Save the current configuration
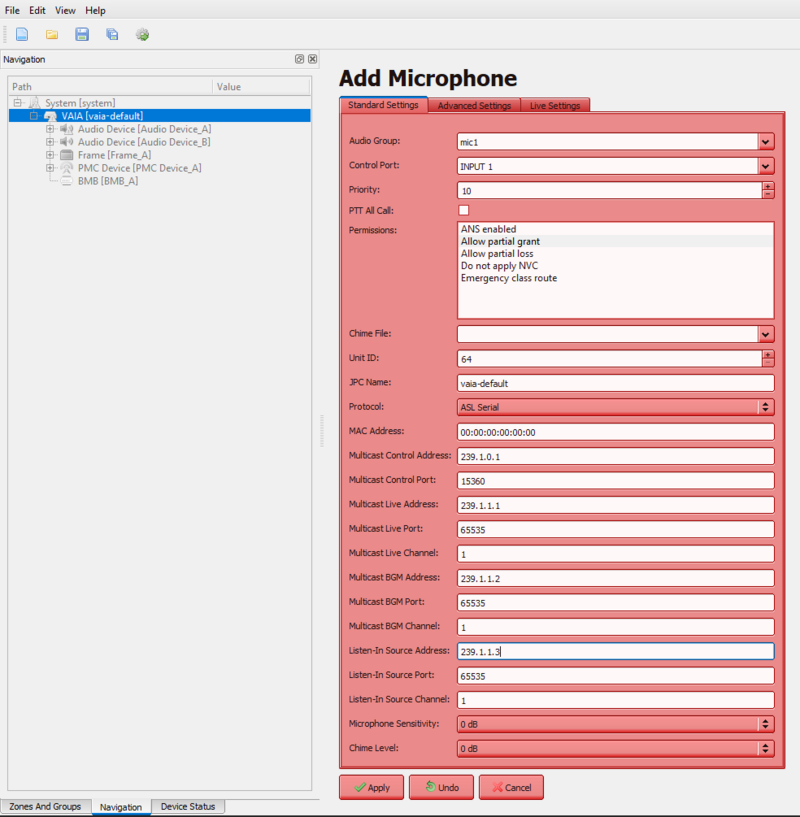 [x=81, y=33]
